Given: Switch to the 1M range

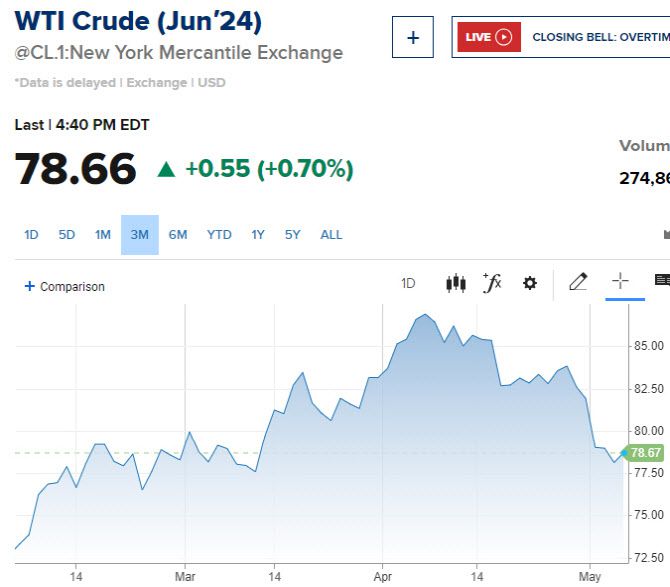Looking at the screenshot, I should (x=103, y=235).
